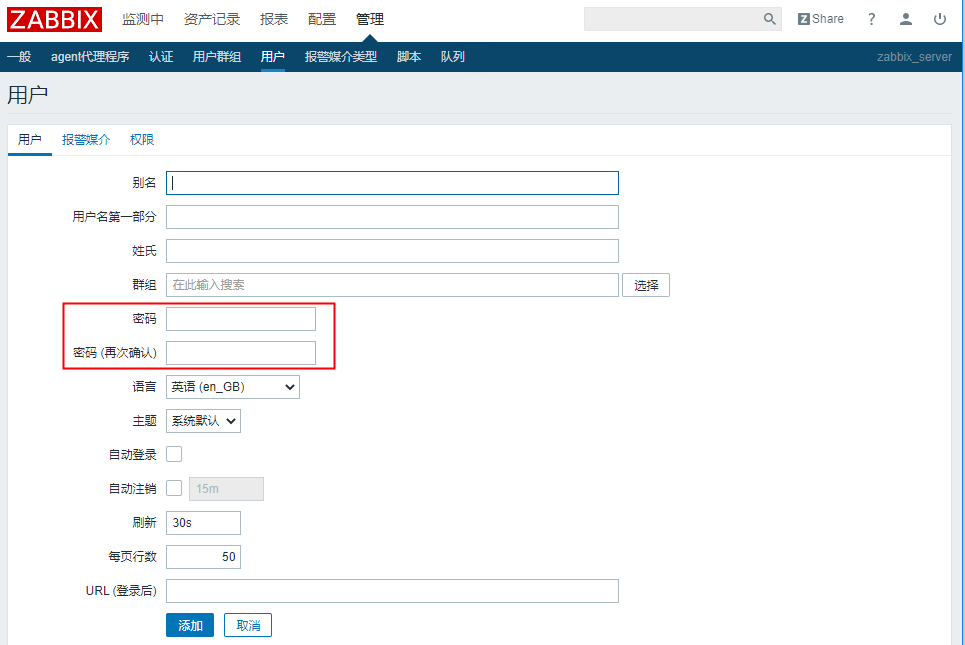
Task: Open the 配置 menu
Action: coord(322,19)
